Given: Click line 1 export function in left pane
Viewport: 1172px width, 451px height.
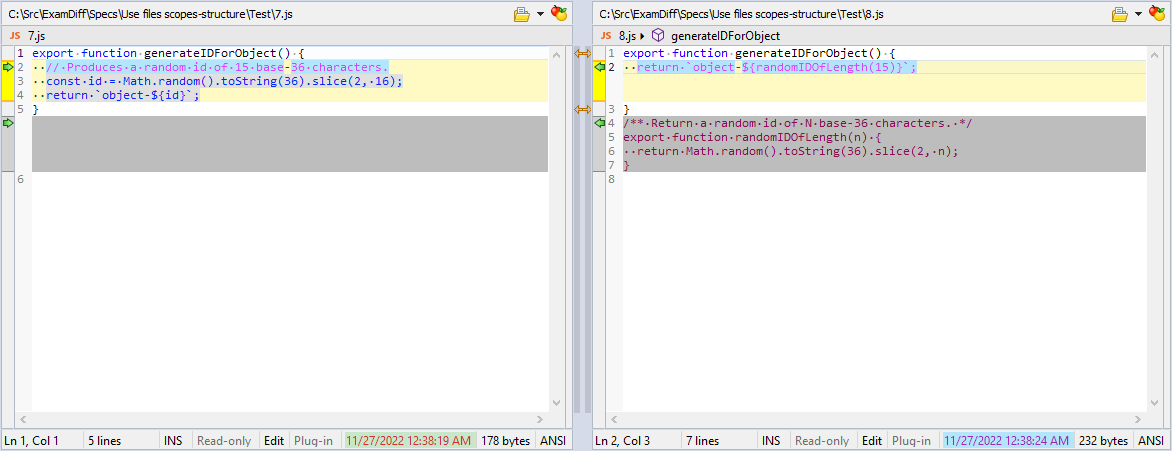Looking at the screenshot, I should 169,53.
